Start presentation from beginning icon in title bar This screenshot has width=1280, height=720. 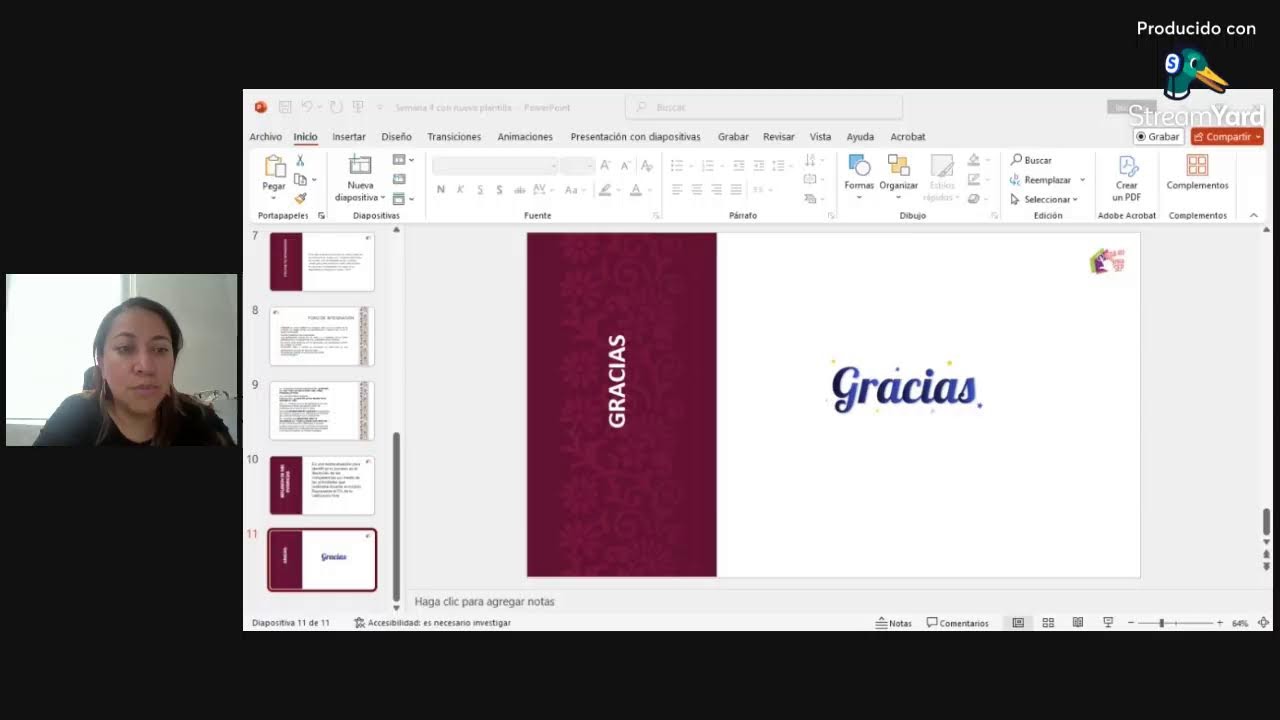point(358,107)
